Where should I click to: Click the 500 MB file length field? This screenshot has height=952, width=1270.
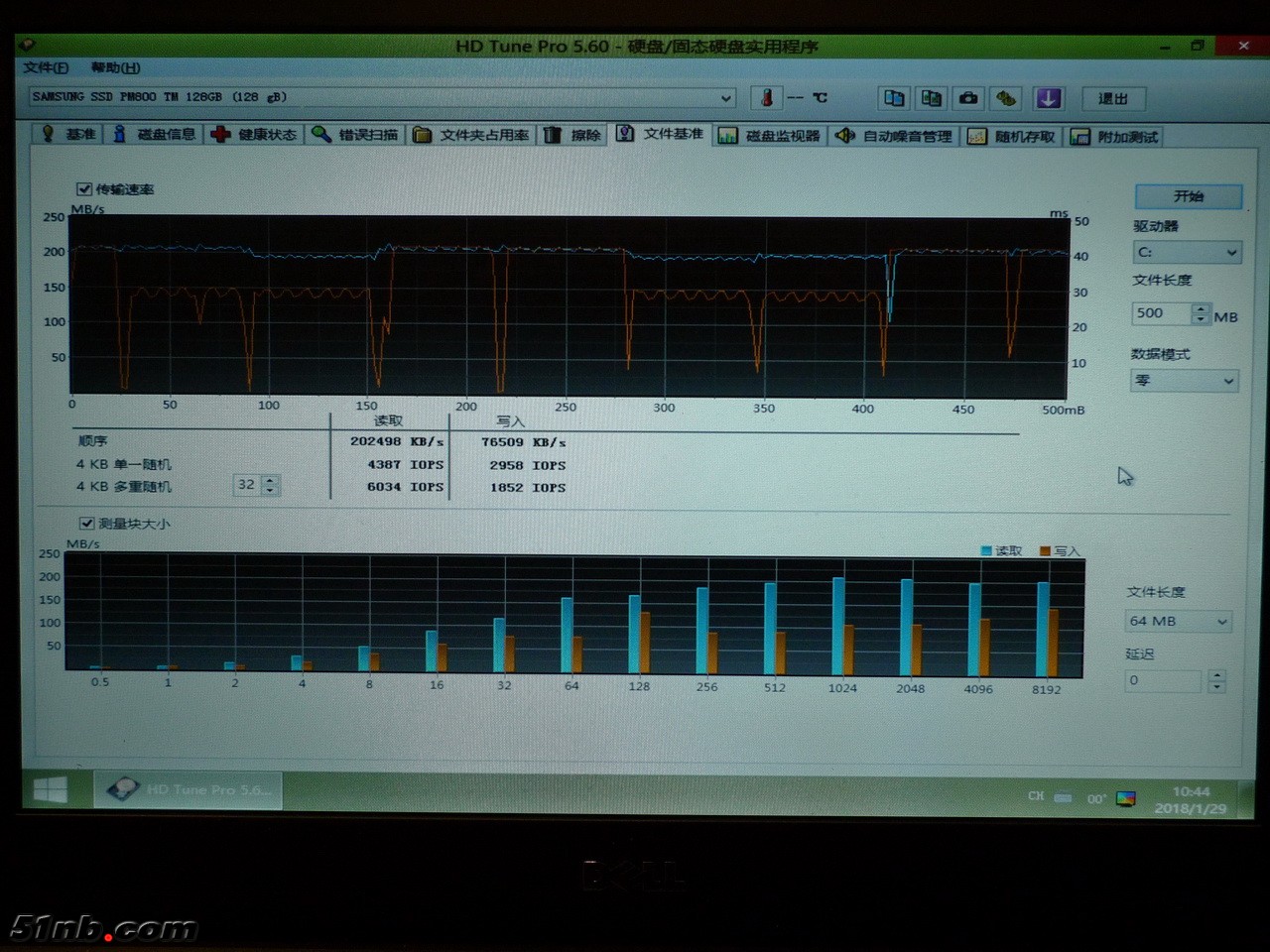click(x=1159, y=313)
